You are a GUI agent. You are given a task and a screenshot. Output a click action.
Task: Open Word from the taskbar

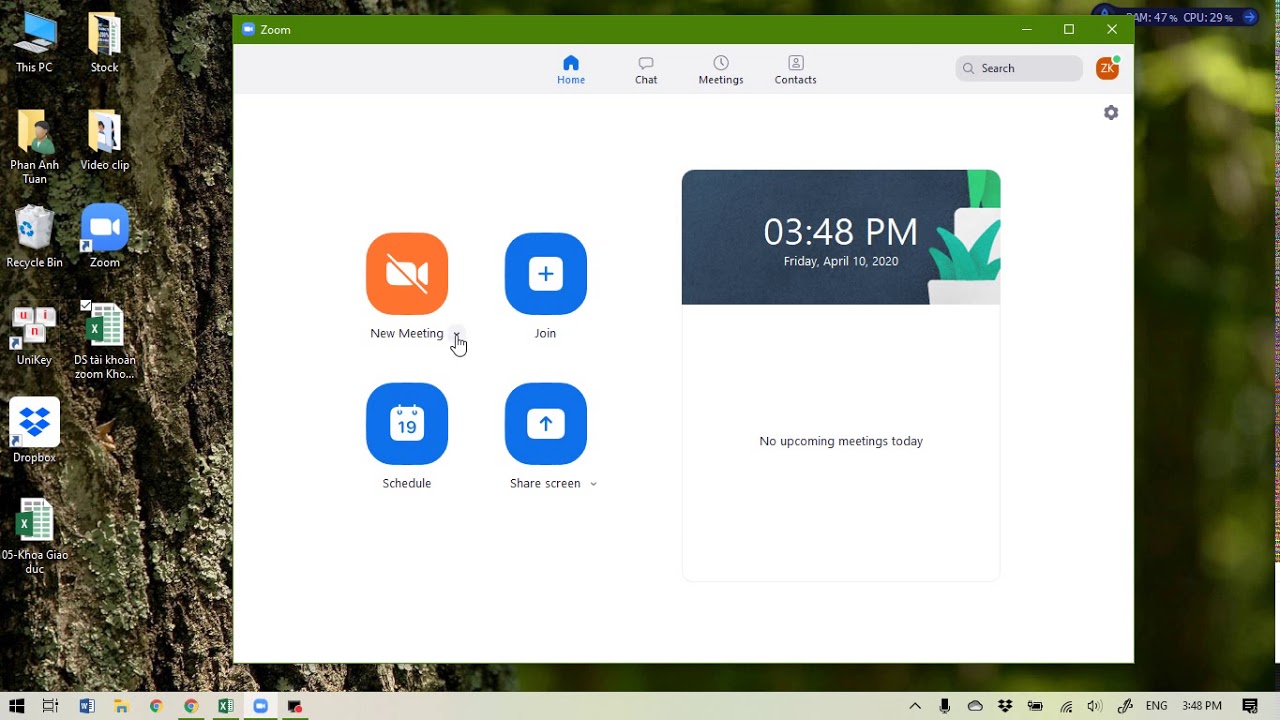(87, 706)
